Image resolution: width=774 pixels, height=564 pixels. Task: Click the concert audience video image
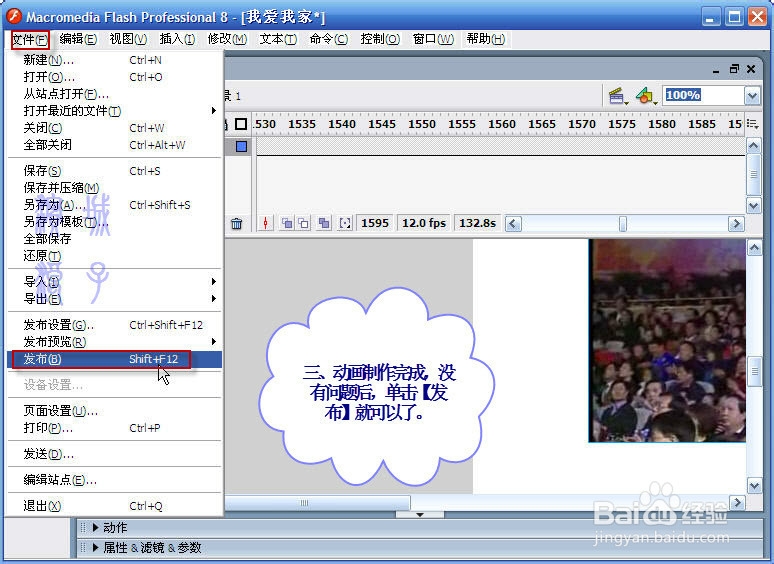coord(667,340)
